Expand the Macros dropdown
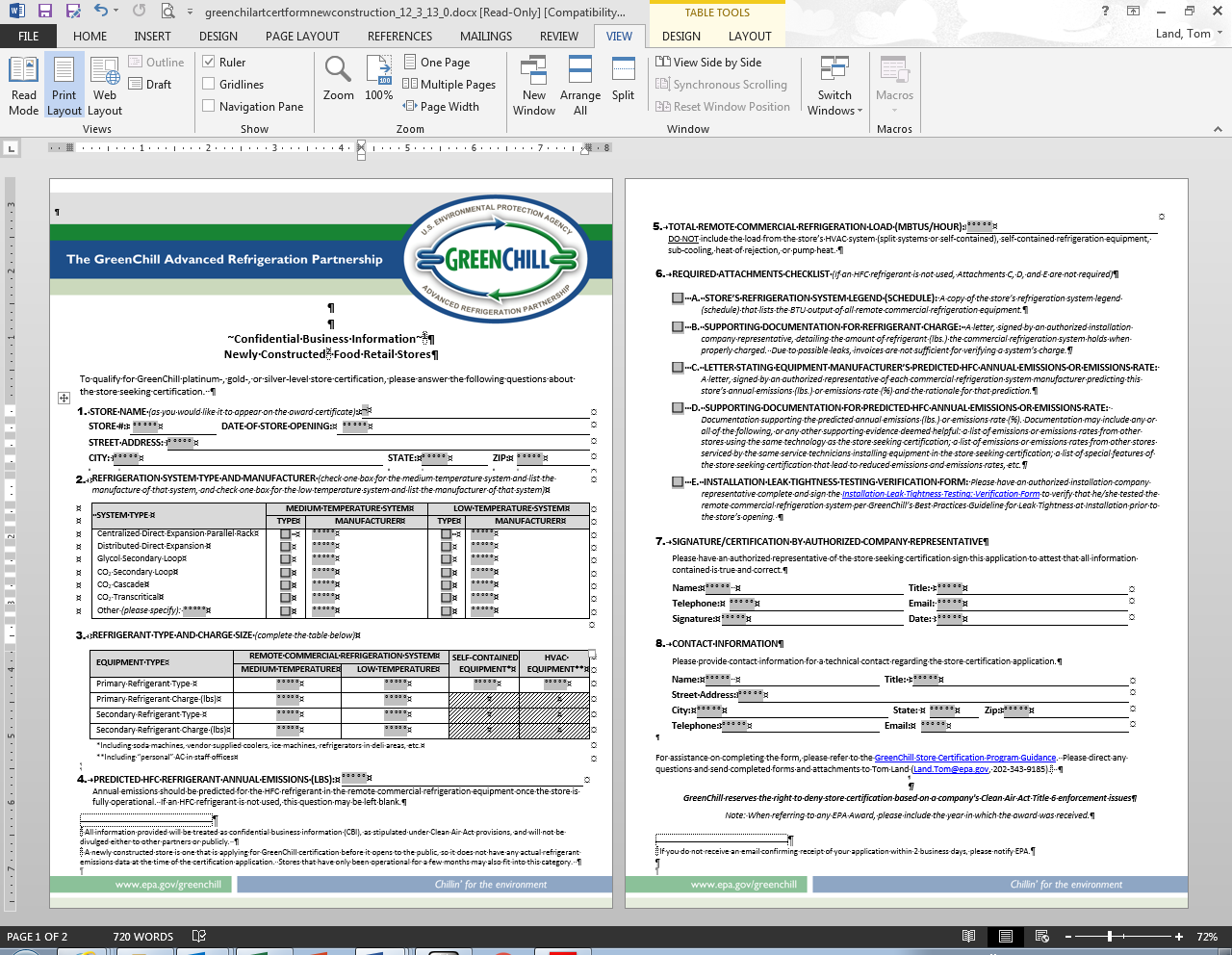Viewport: 1232px width, 955px height. pyautogui.click(x=894, y=87)
